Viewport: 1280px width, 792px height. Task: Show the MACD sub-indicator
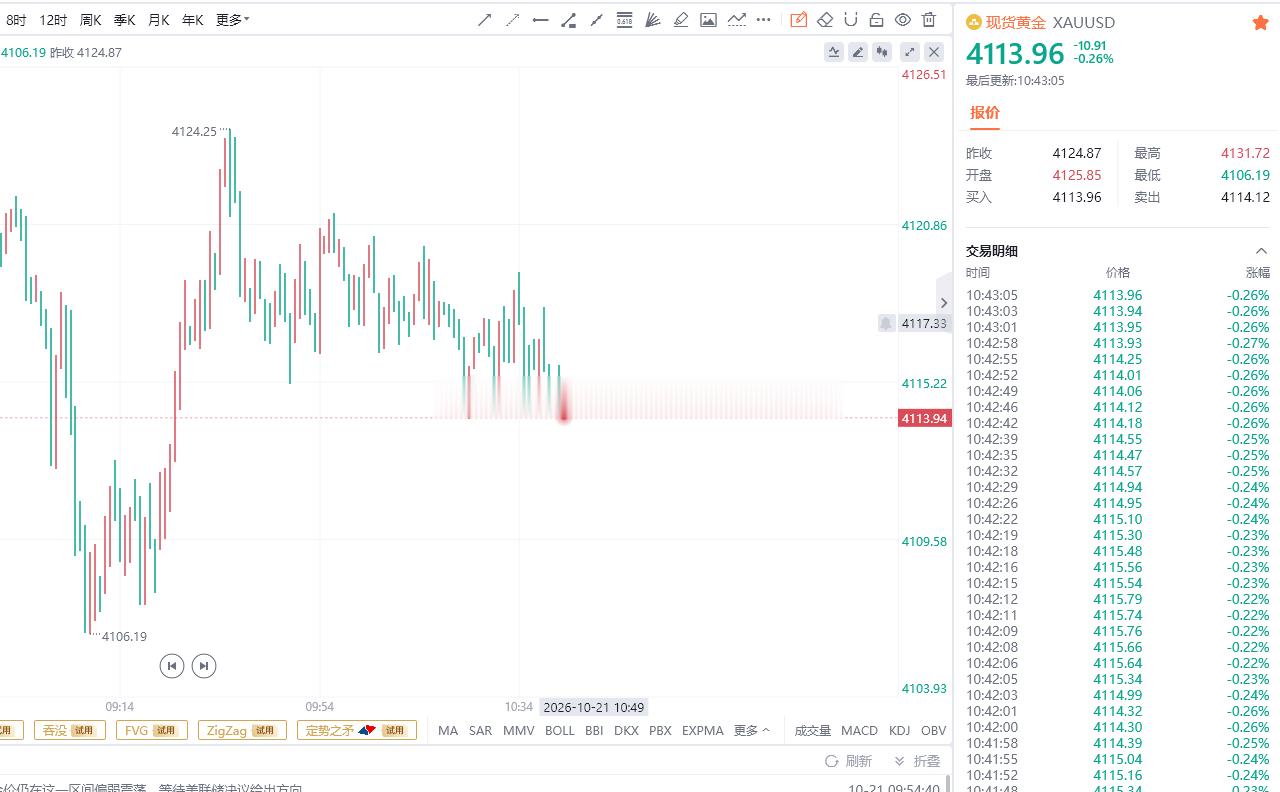860,731
